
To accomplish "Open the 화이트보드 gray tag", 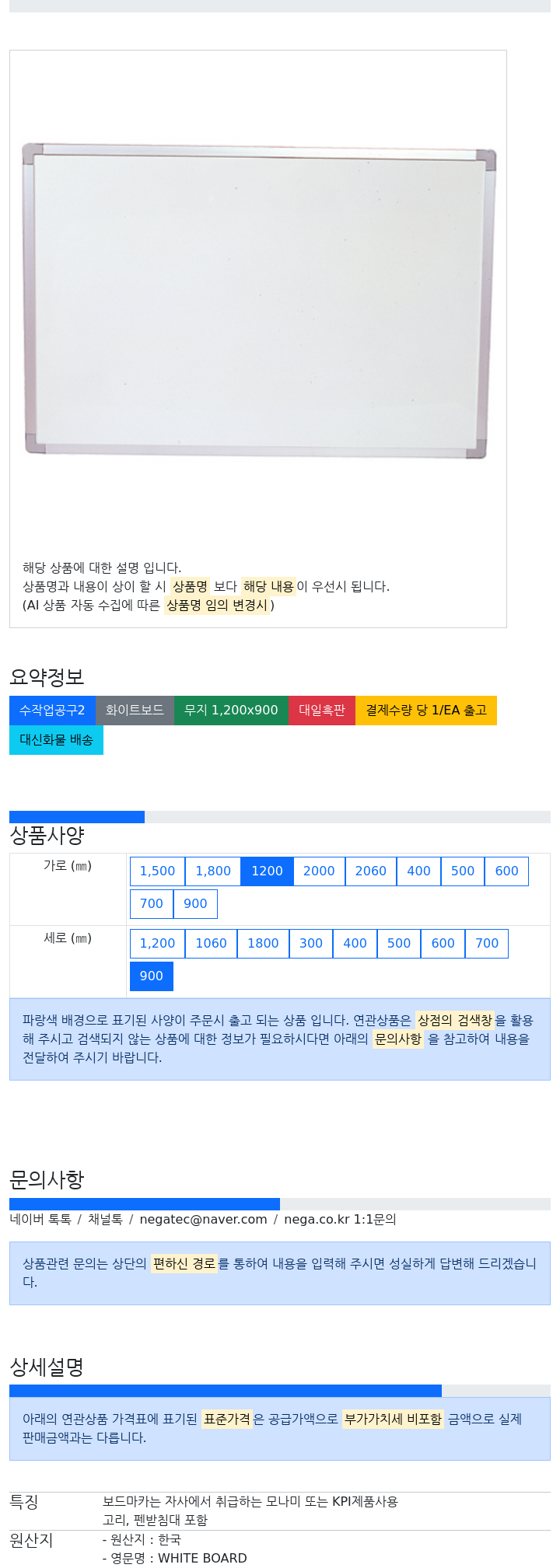I will 135,710.
